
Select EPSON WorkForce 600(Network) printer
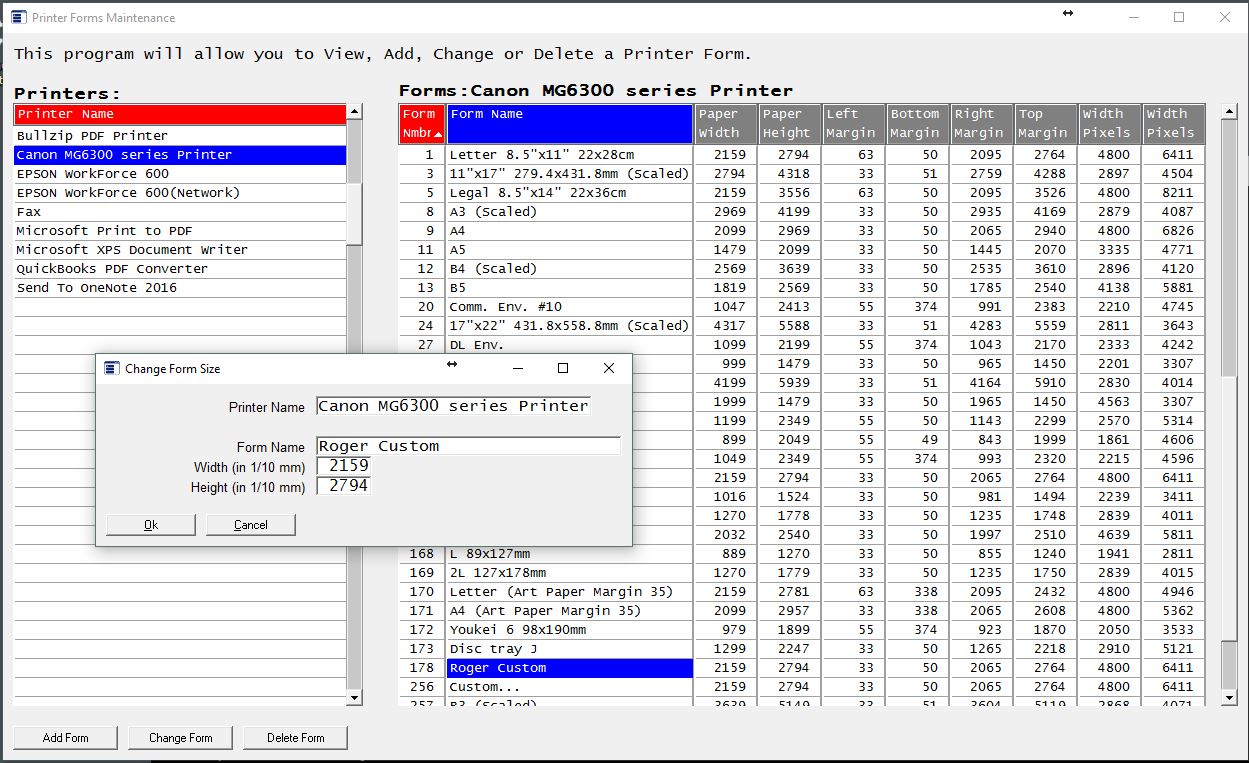pos(180,193)
